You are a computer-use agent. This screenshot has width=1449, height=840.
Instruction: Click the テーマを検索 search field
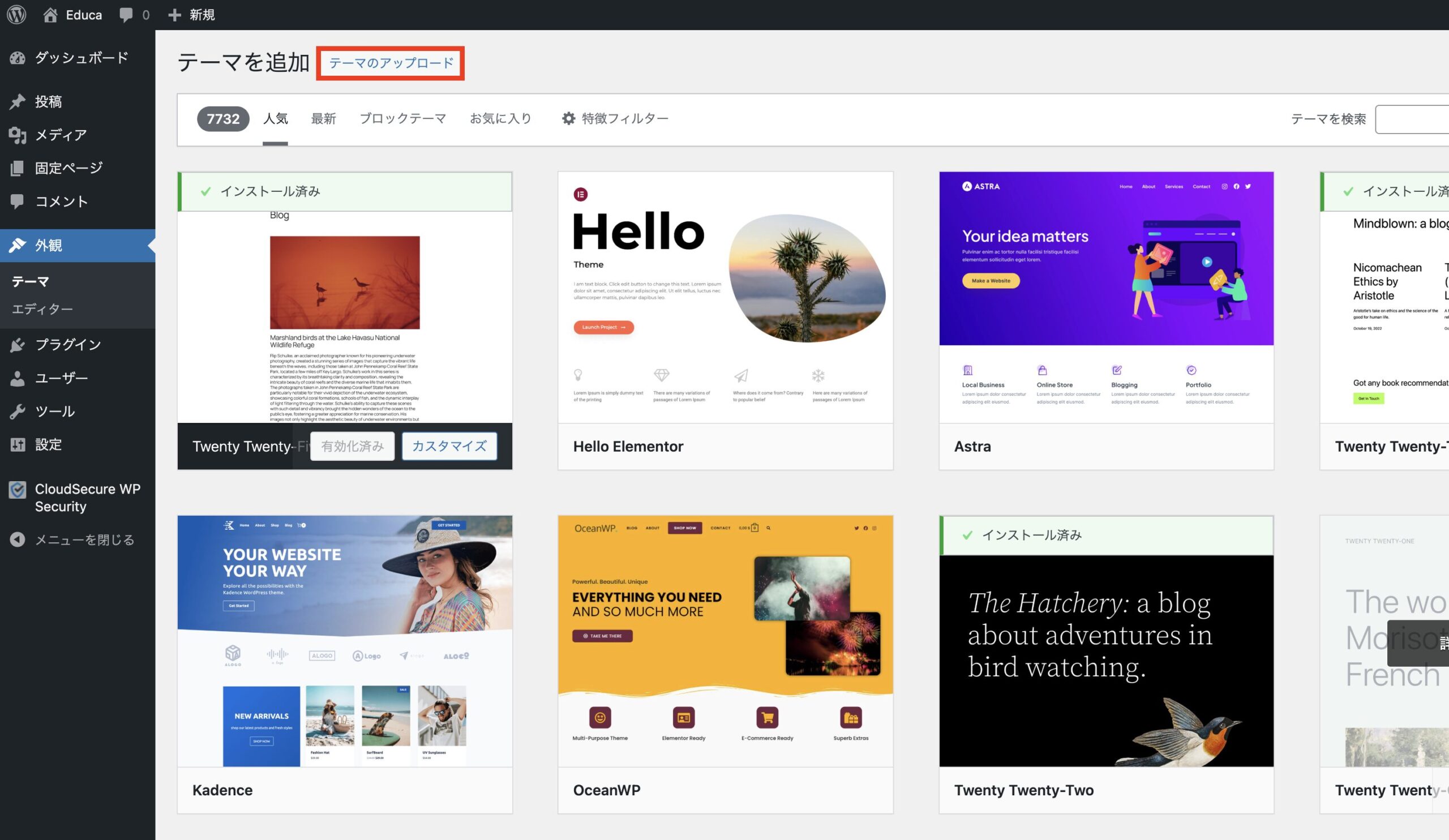[1412, 119]
